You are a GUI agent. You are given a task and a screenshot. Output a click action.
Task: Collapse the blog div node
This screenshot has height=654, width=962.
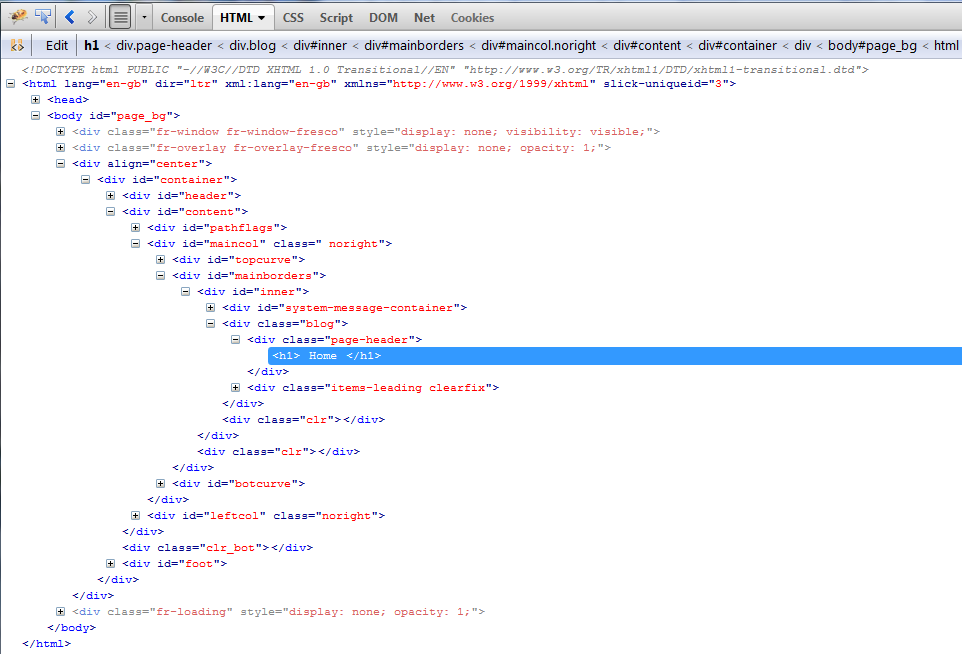210,323
